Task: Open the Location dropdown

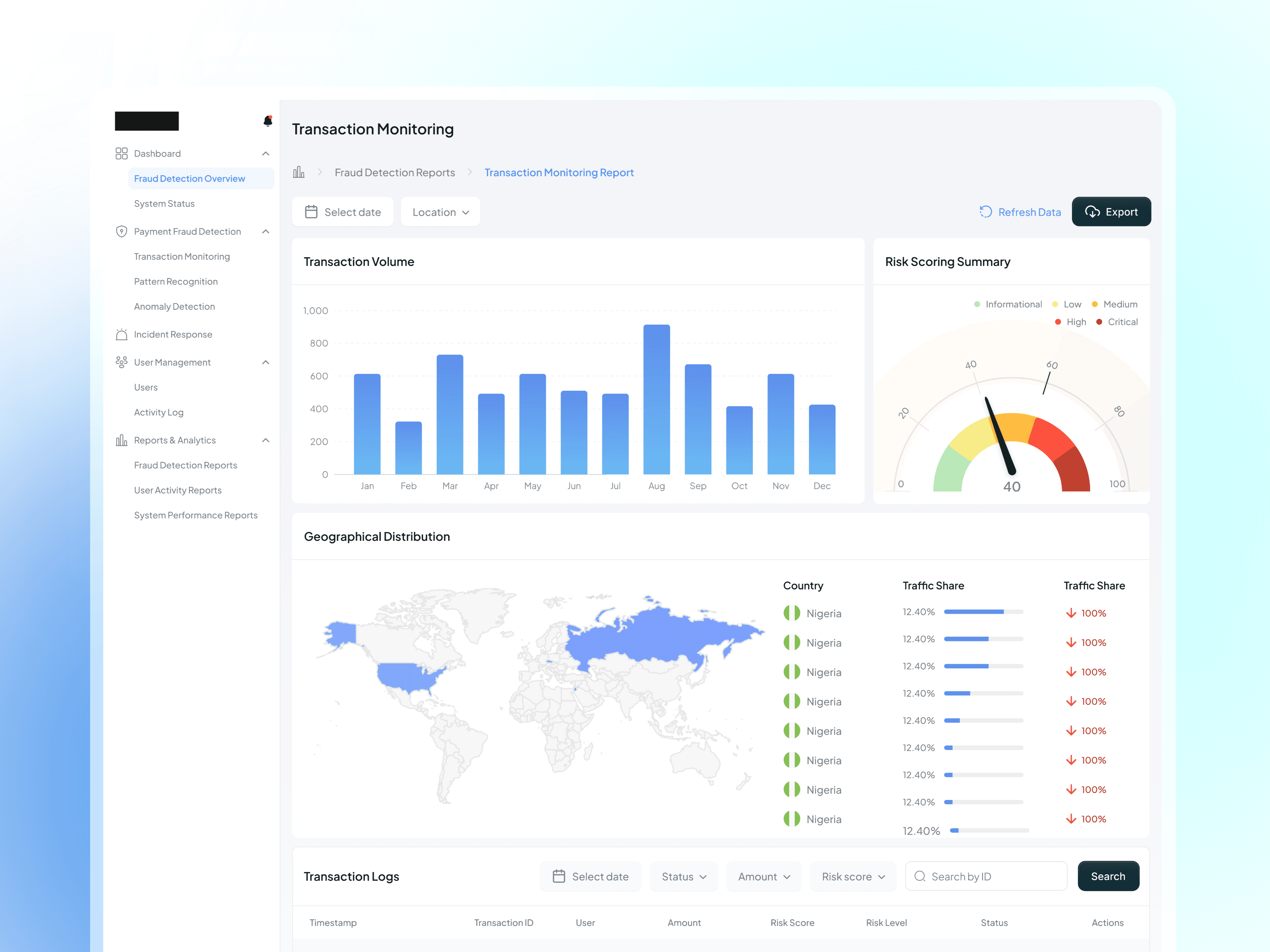Action: 441,212
